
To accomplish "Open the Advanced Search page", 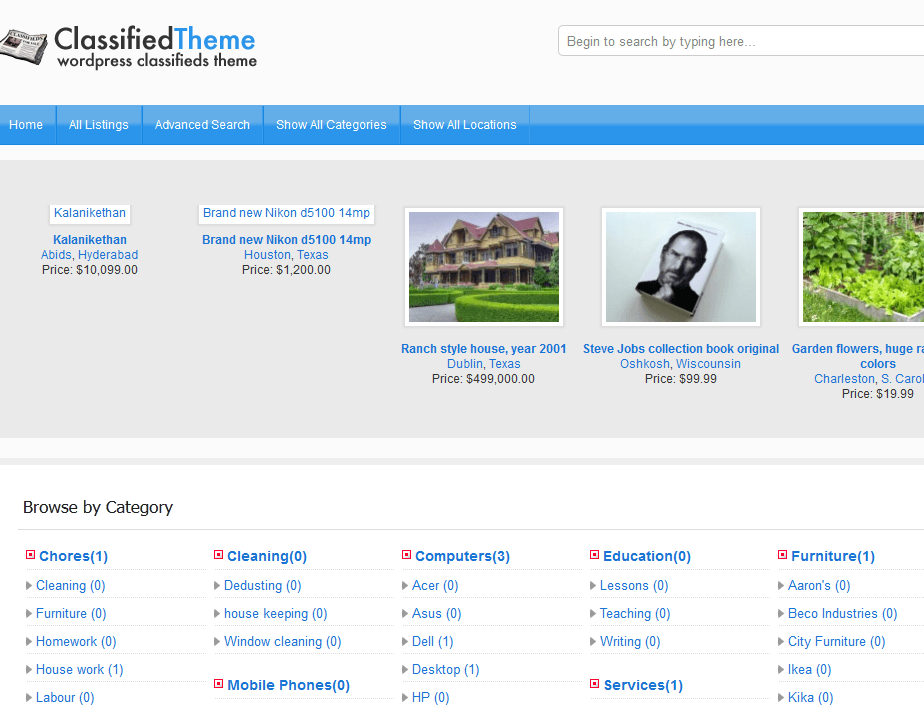I will 202,125.
